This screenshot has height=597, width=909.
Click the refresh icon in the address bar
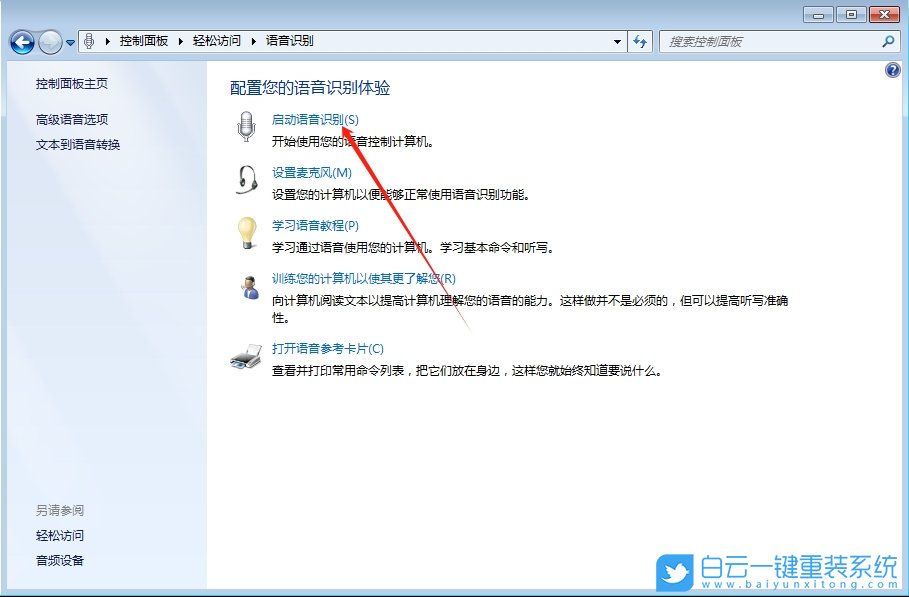(639, 41)
